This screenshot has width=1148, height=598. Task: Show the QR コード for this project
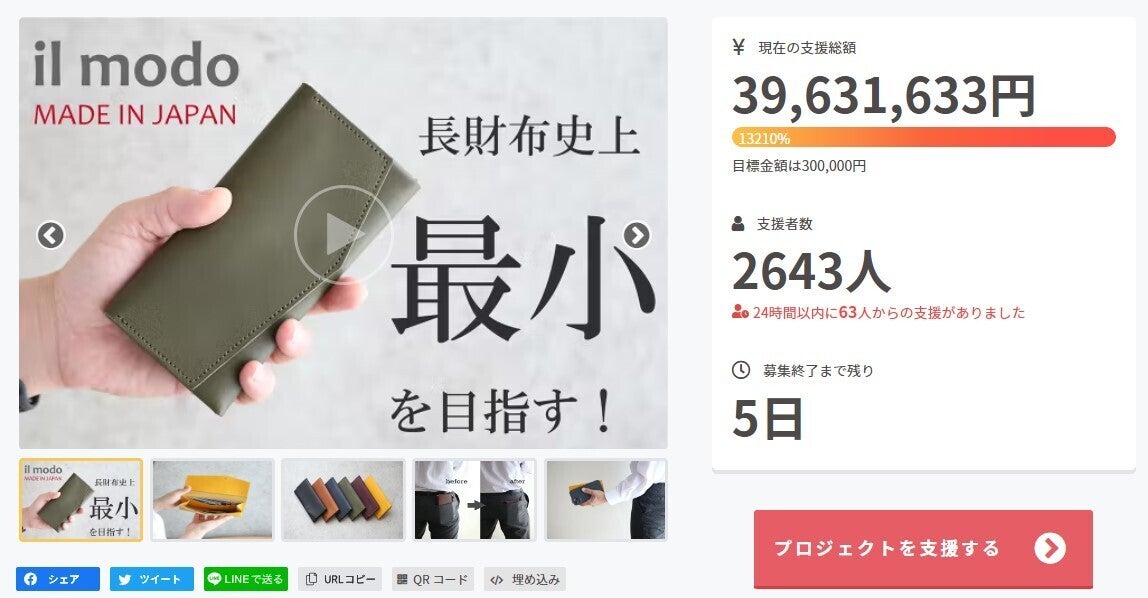[433, 579]
